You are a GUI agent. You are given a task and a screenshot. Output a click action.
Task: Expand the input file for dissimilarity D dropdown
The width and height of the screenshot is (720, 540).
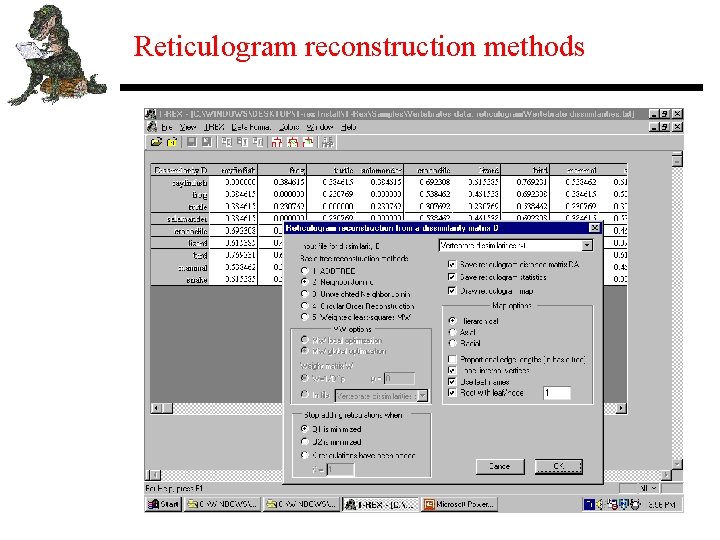[587, 246]
